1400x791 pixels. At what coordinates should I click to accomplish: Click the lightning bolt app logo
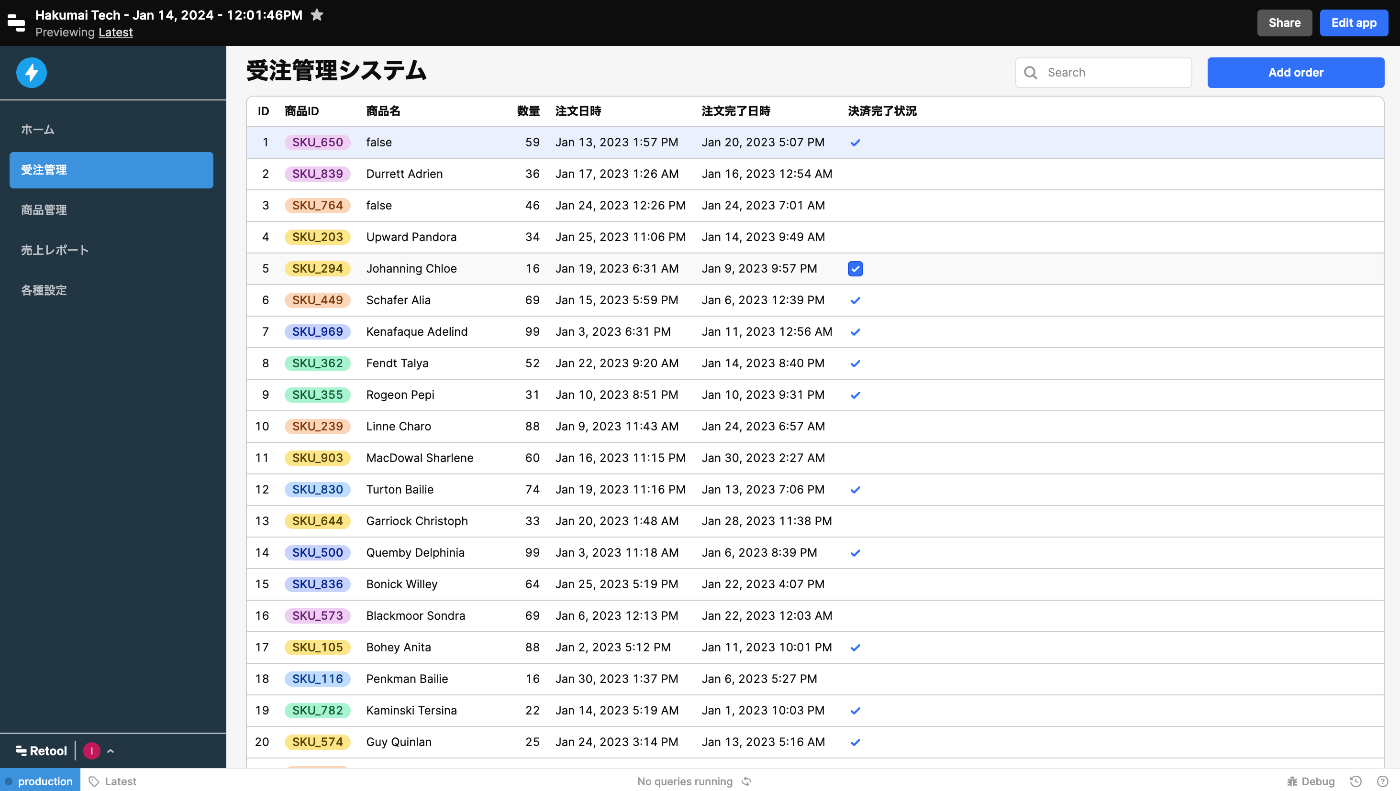[x=32, y=72]
